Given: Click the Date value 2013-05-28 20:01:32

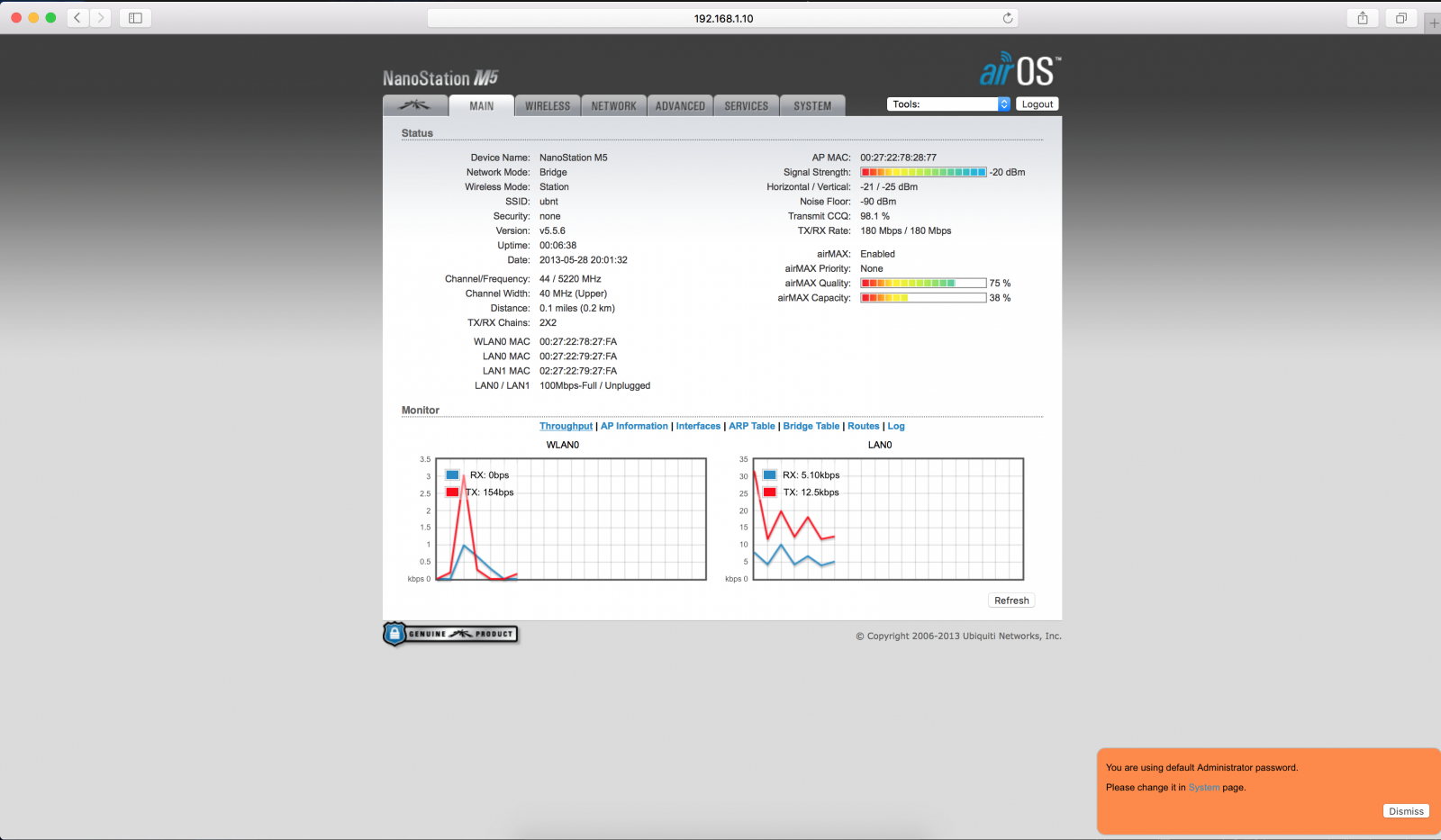Looking at the screenshot, I should click(x=584, y=259).
